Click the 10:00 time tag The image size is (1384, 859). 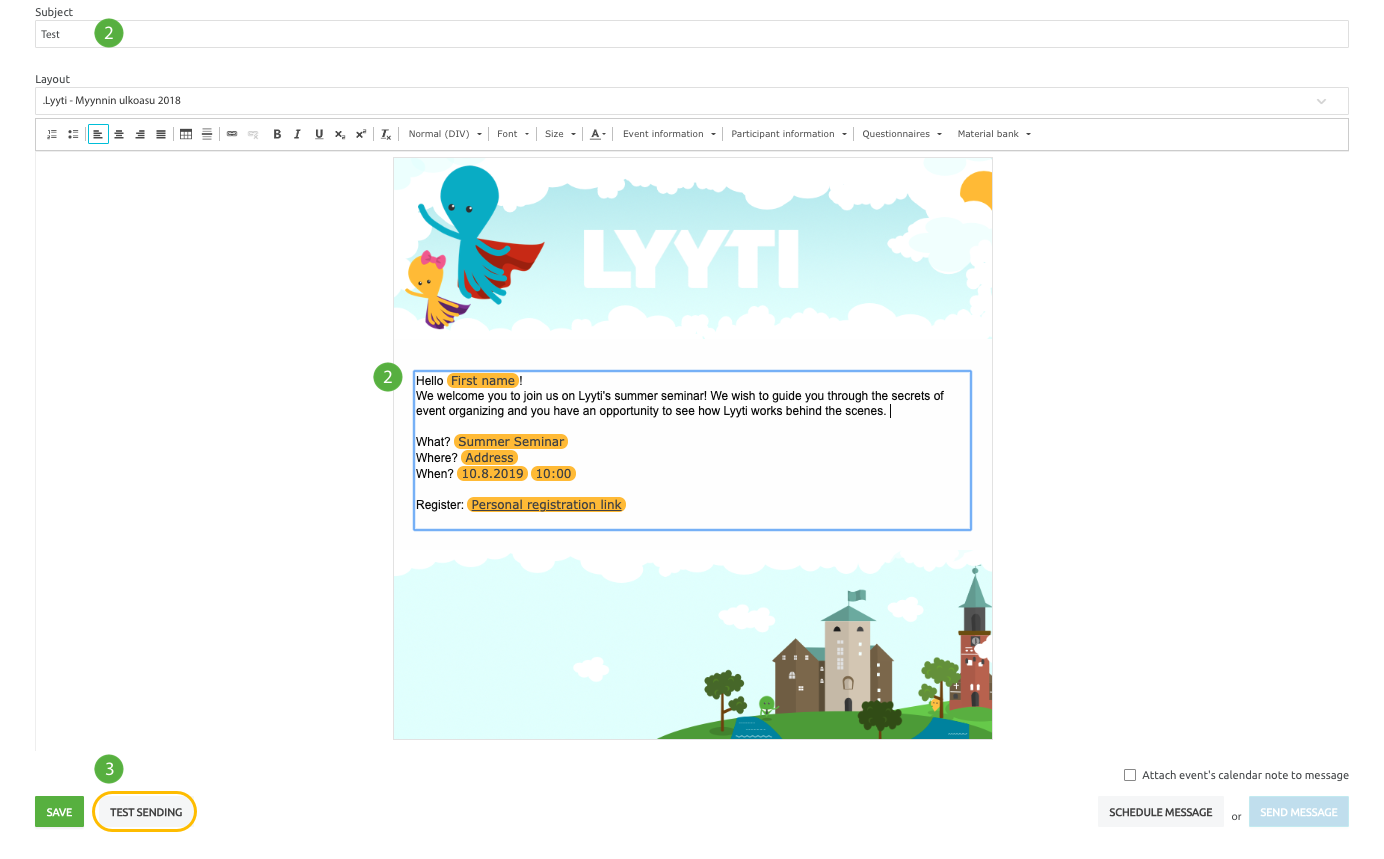click(553, 474)
